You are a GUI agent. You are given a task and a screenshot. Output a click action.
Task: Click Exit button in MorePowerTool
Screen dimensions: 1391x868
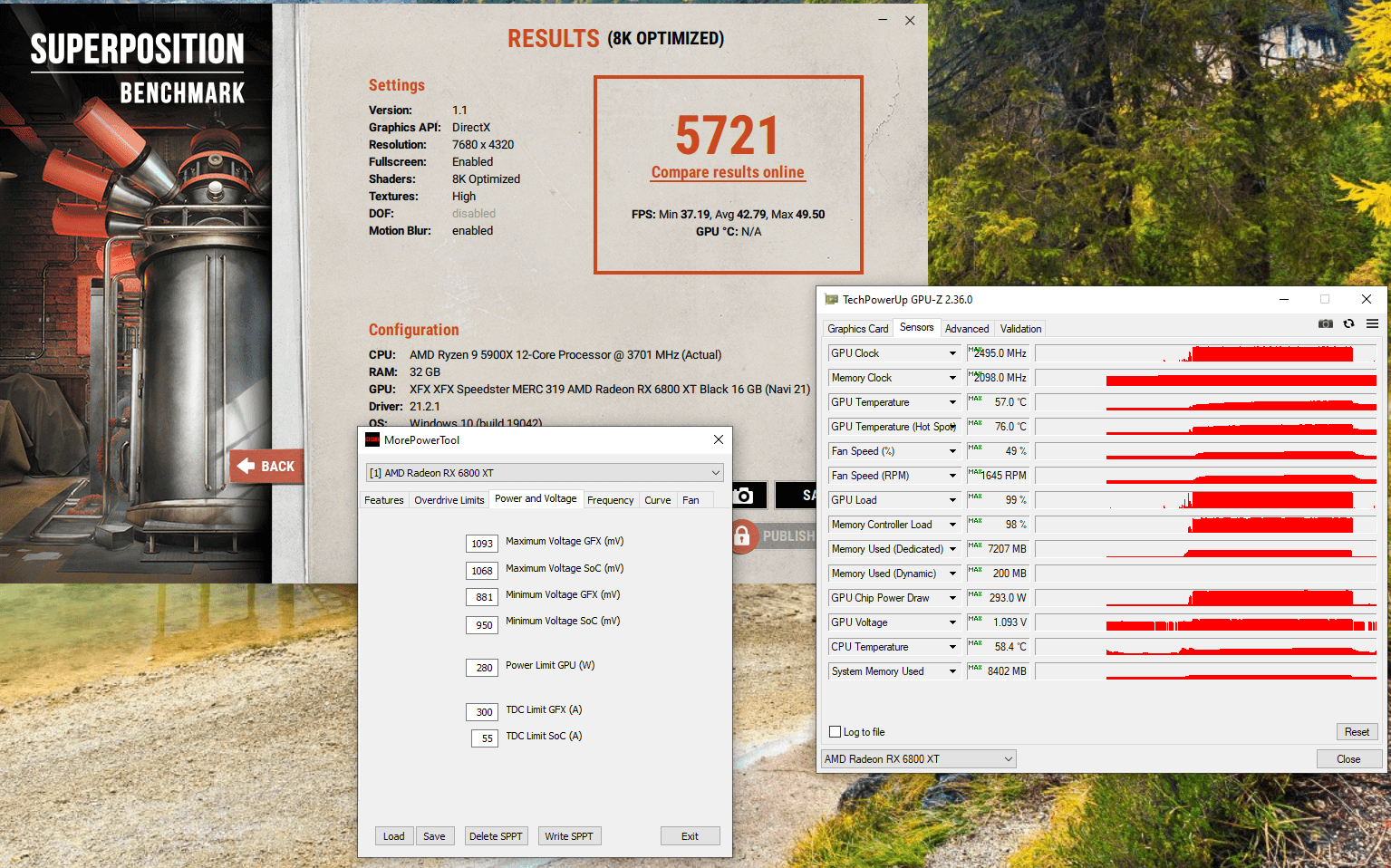pyautogui.click(x=690, y=836)
